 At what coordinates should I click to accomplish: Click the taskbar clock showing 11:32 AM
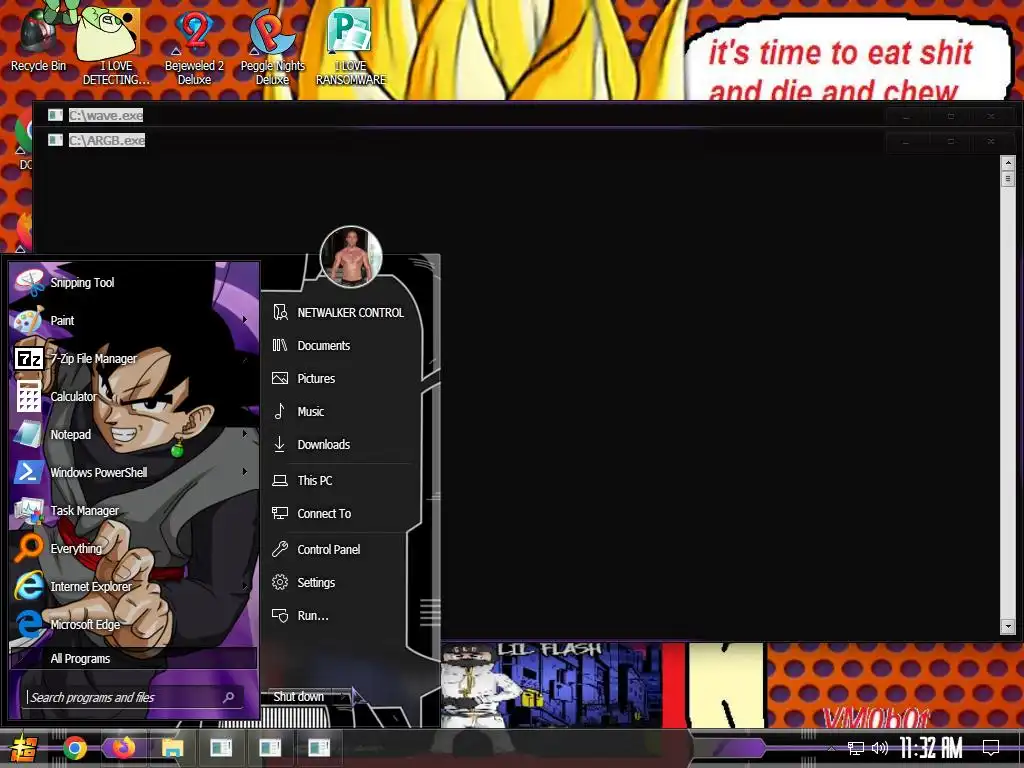(x=931, y=748)
